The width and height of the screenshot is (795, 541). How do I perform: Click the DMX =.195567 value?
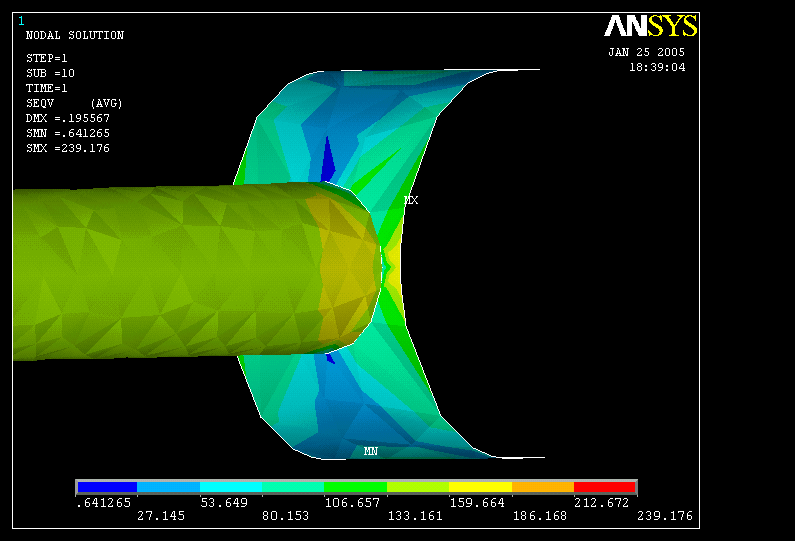68,118
